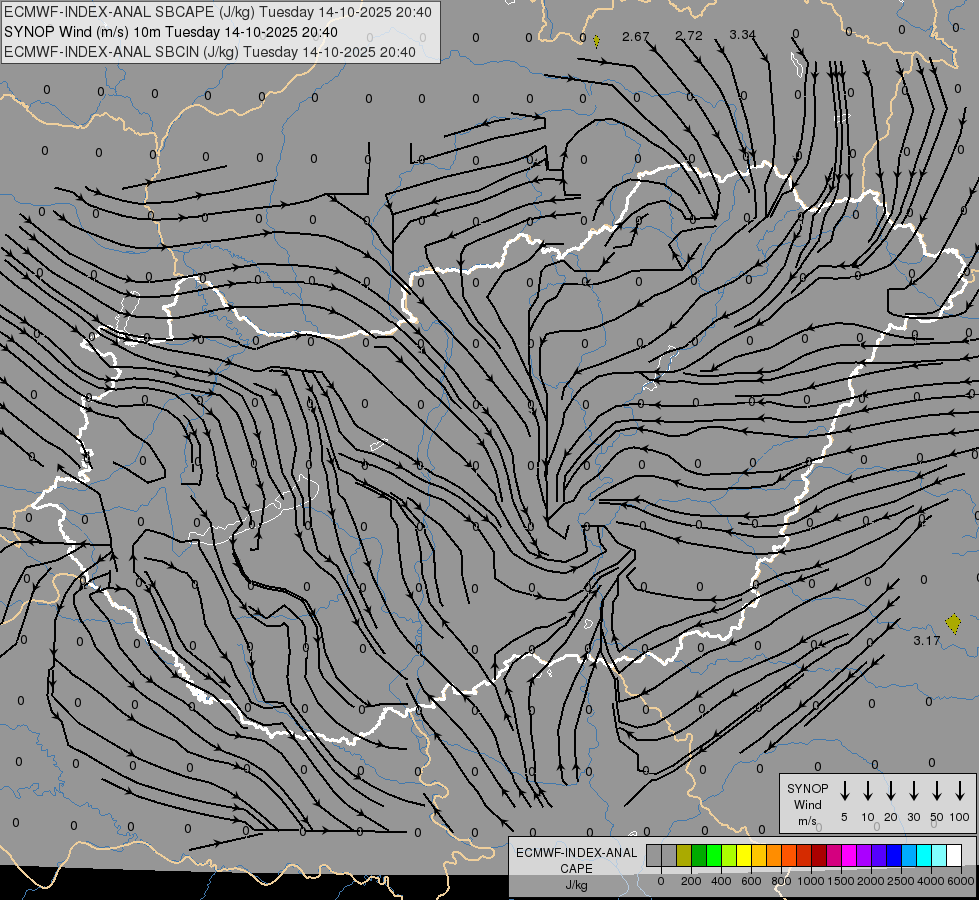Click the 3.17 CAPE value on map

click(927, 640)
